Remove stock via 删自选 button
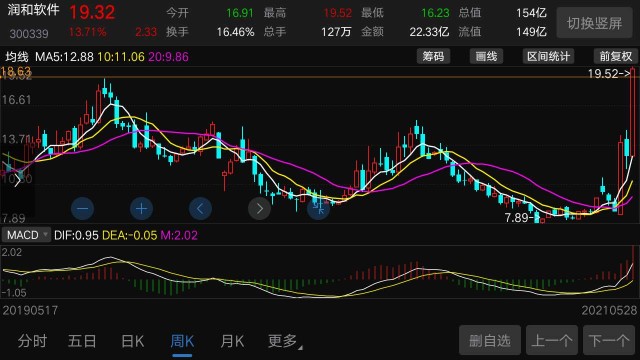The height and width of the screenshot is (360, 640). tap(490, 340)
